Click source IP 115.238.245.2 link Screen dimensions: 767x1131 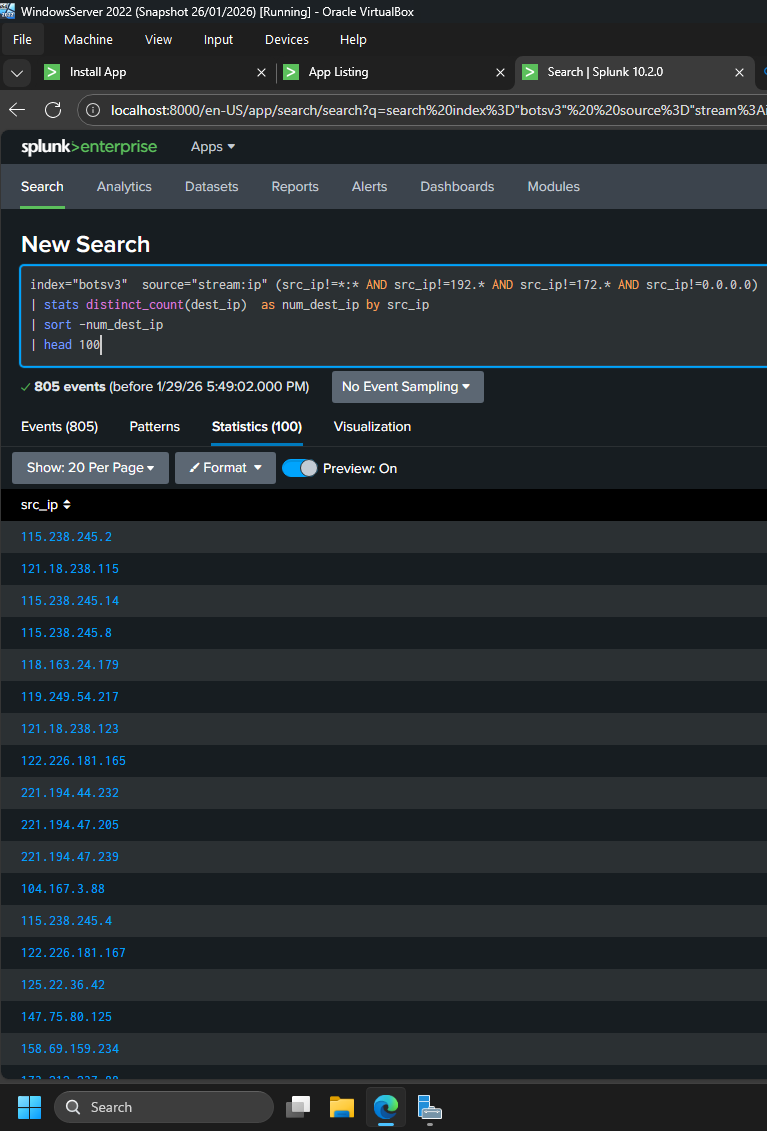(x=66, y=537)
